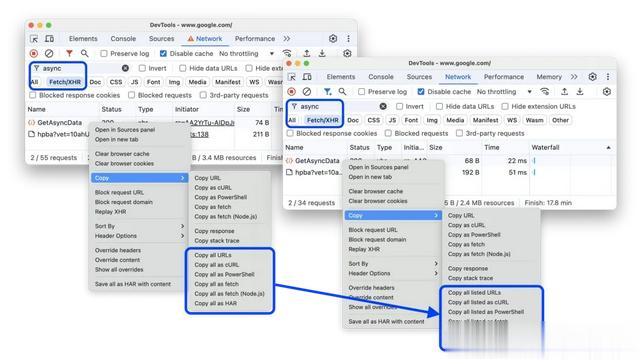Select CSS filter in left window
640x364 pixels.
pos(116,82)
